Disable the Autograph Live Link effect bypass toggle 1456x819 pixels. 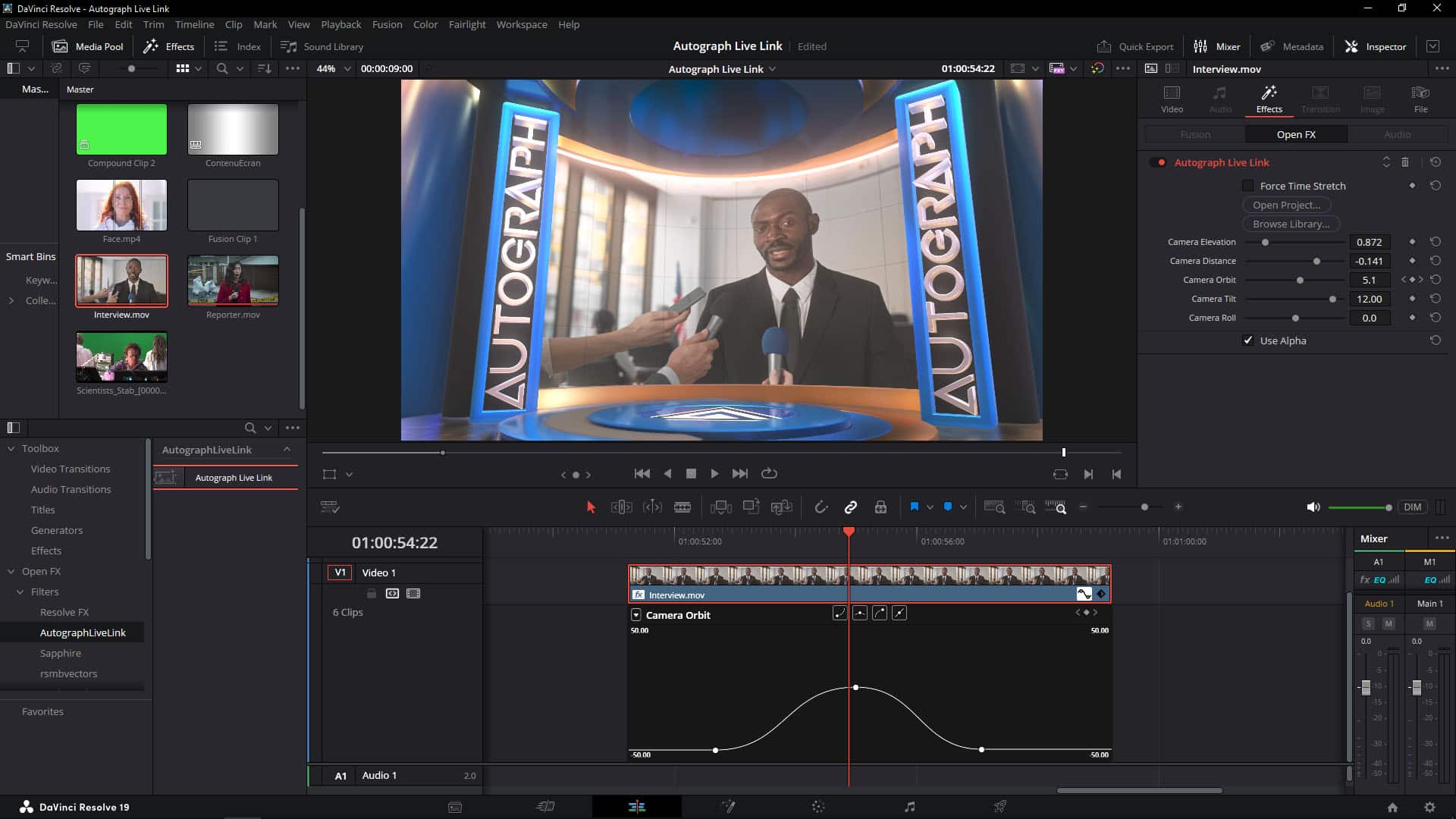point(1159,162)
